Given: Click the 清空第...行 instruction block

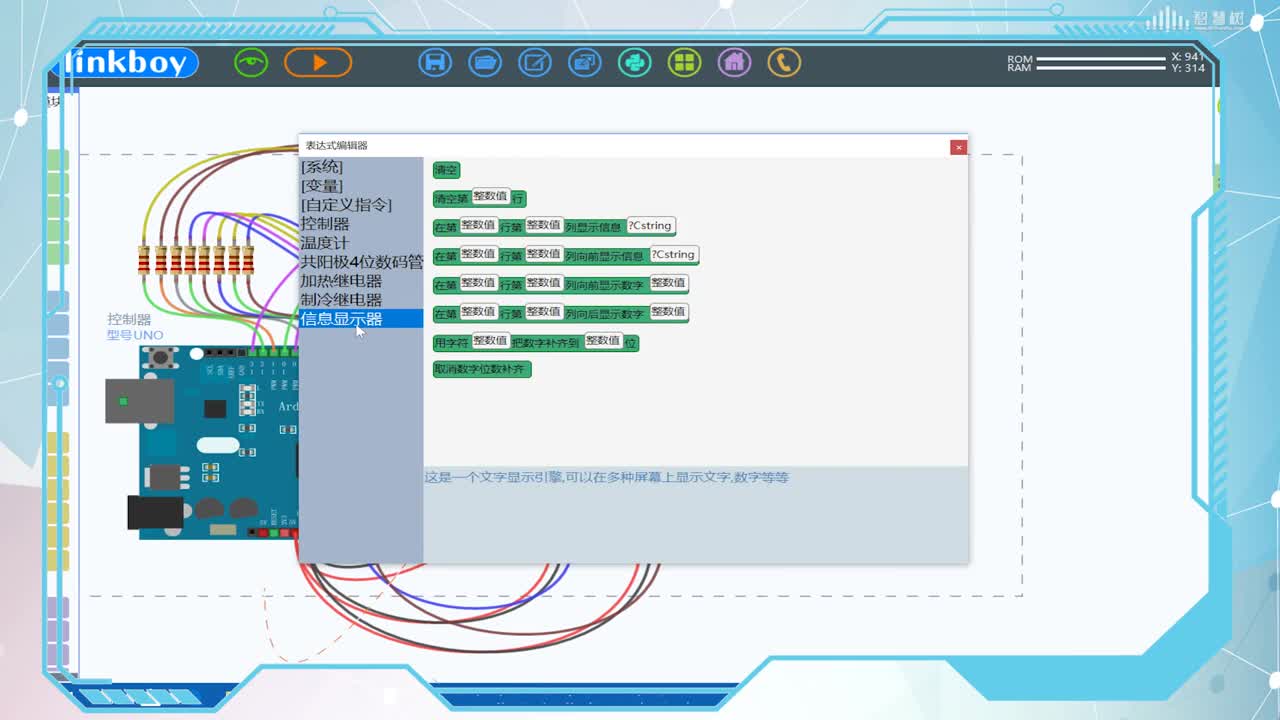Looking at the screenshot, I should coord(480,198).
